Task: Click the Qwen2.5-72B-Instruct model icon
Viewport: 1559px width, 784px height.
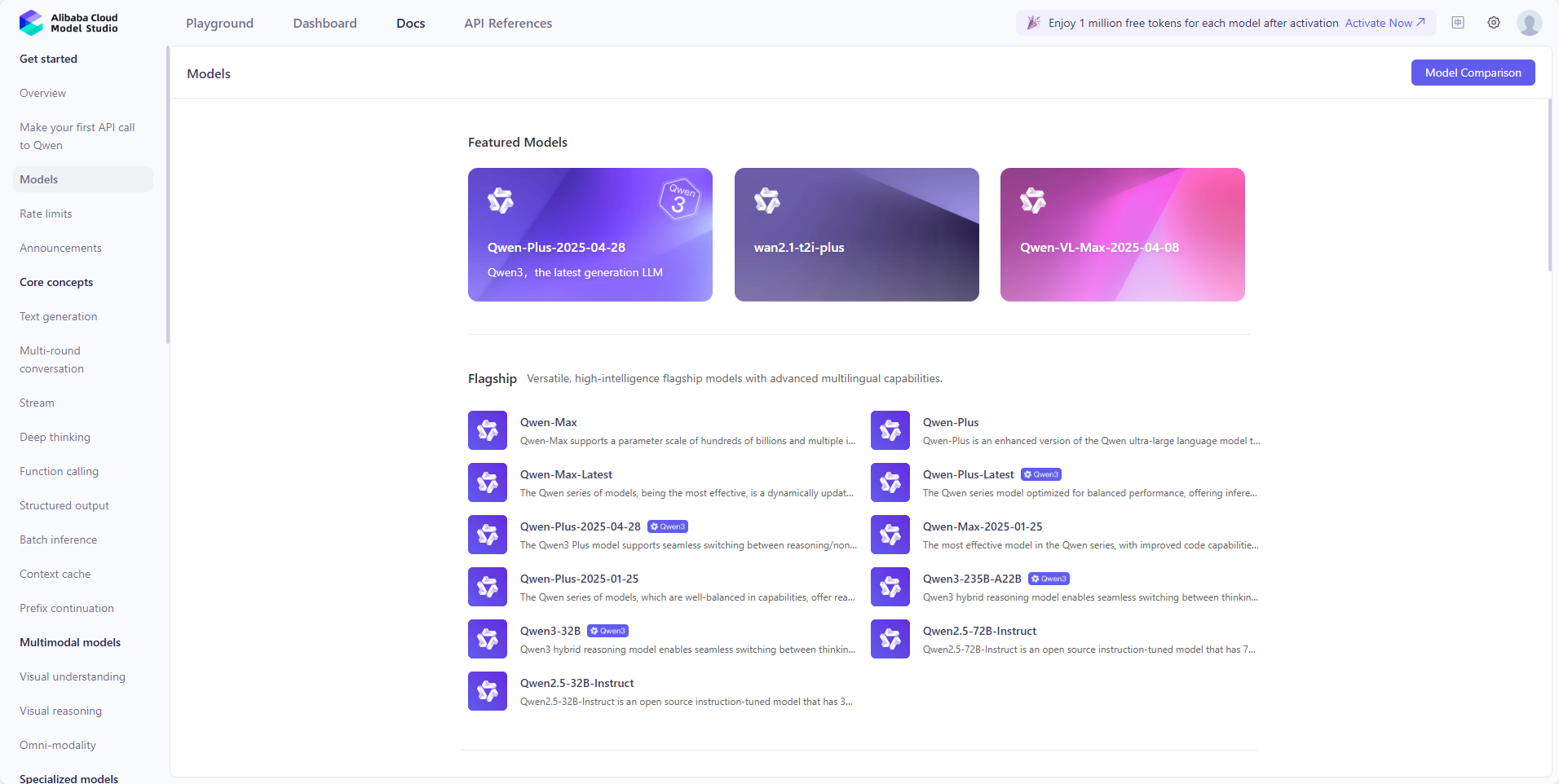Action: [x=890, y=639]
